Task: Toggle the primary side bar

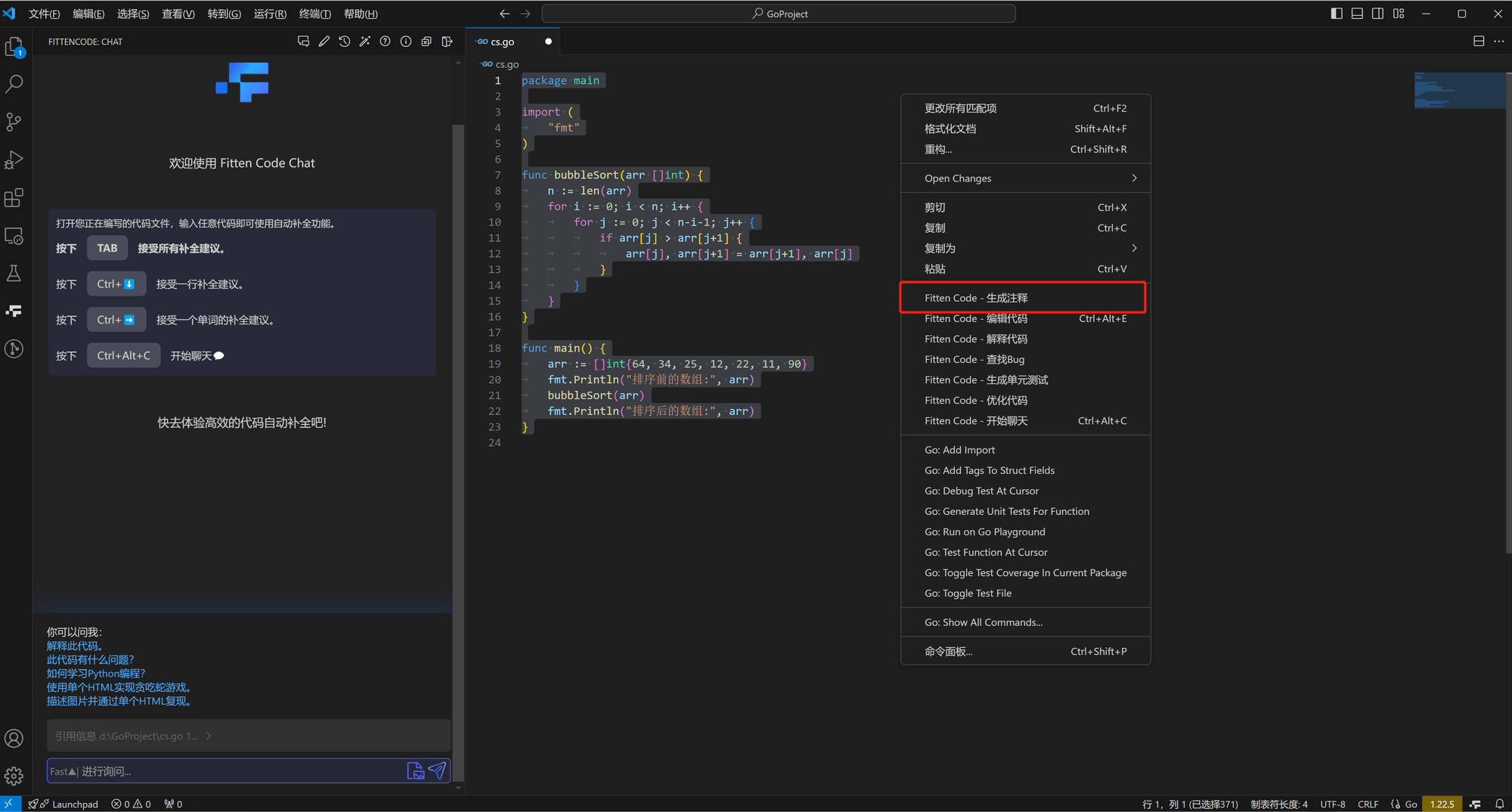Action: pos(1337,14)
